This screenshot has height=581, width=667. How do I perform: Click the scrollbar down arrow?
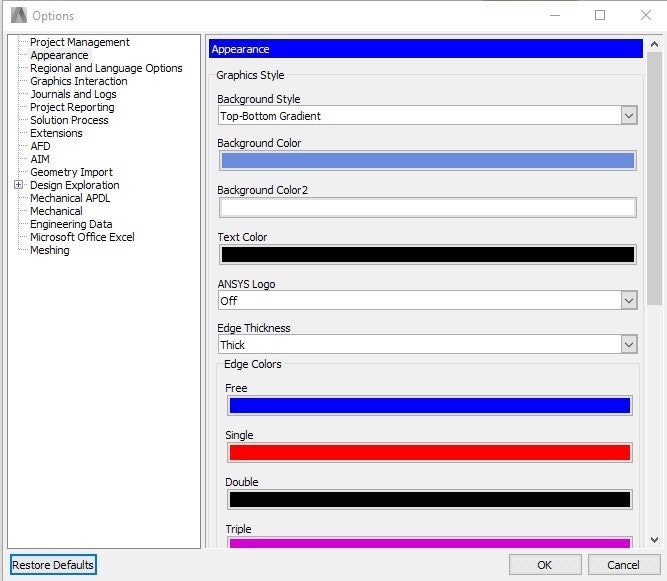654,540
